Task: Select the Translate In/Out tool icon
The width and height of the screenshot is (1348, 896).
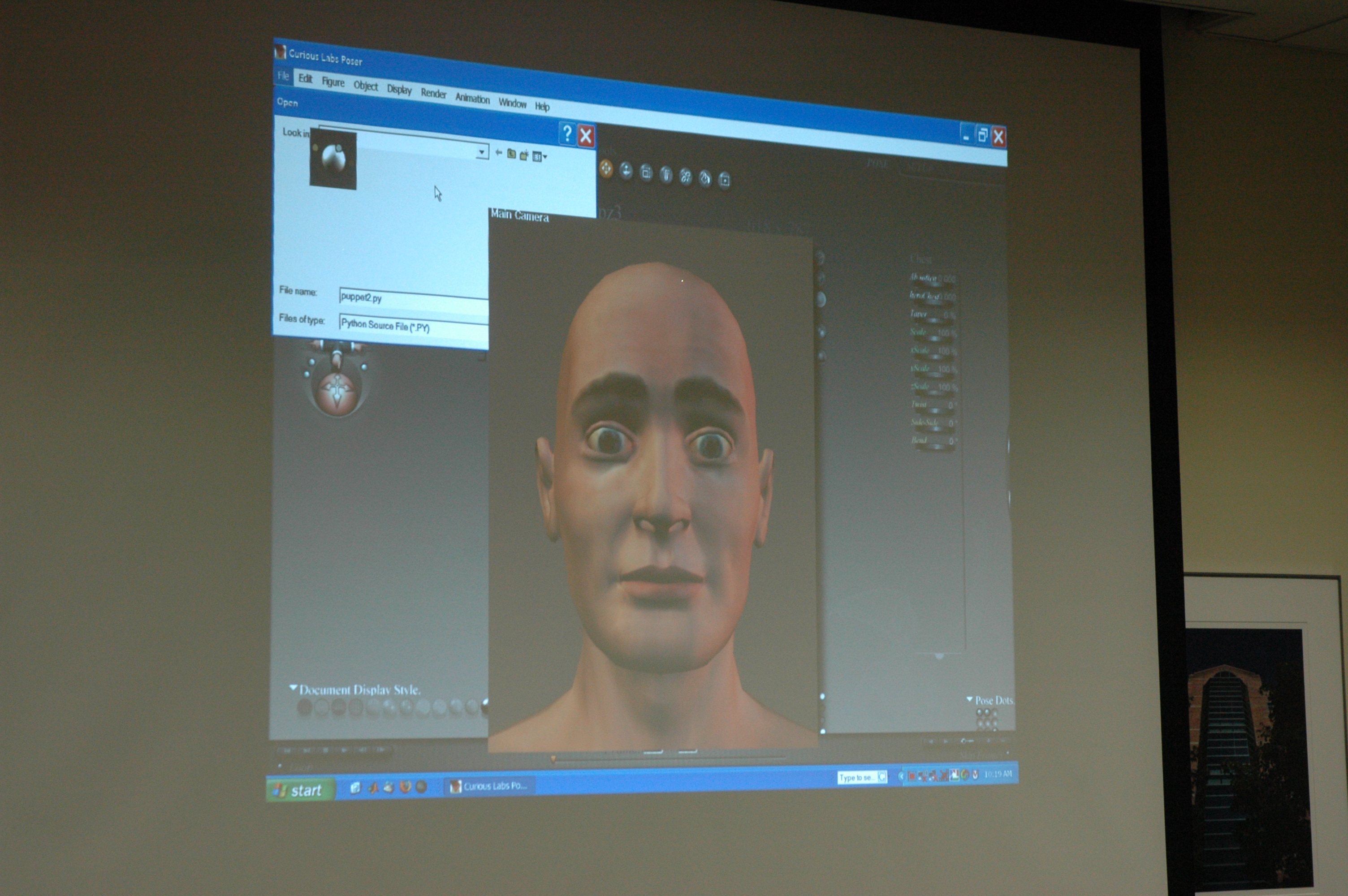Action: pos(626,171)
